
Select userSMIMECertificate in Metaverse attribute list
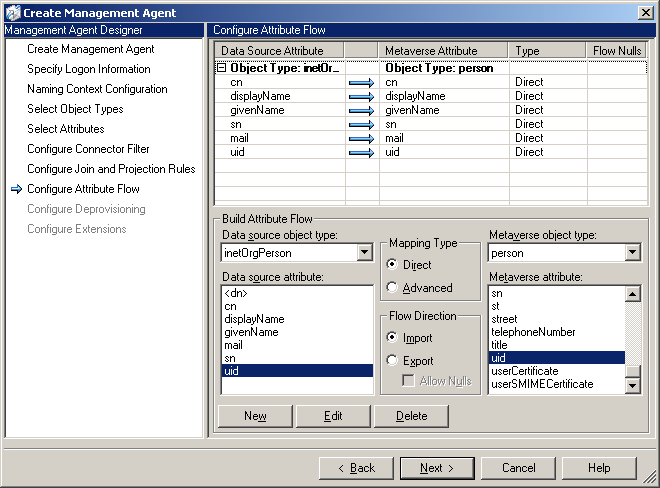[557, 384]
